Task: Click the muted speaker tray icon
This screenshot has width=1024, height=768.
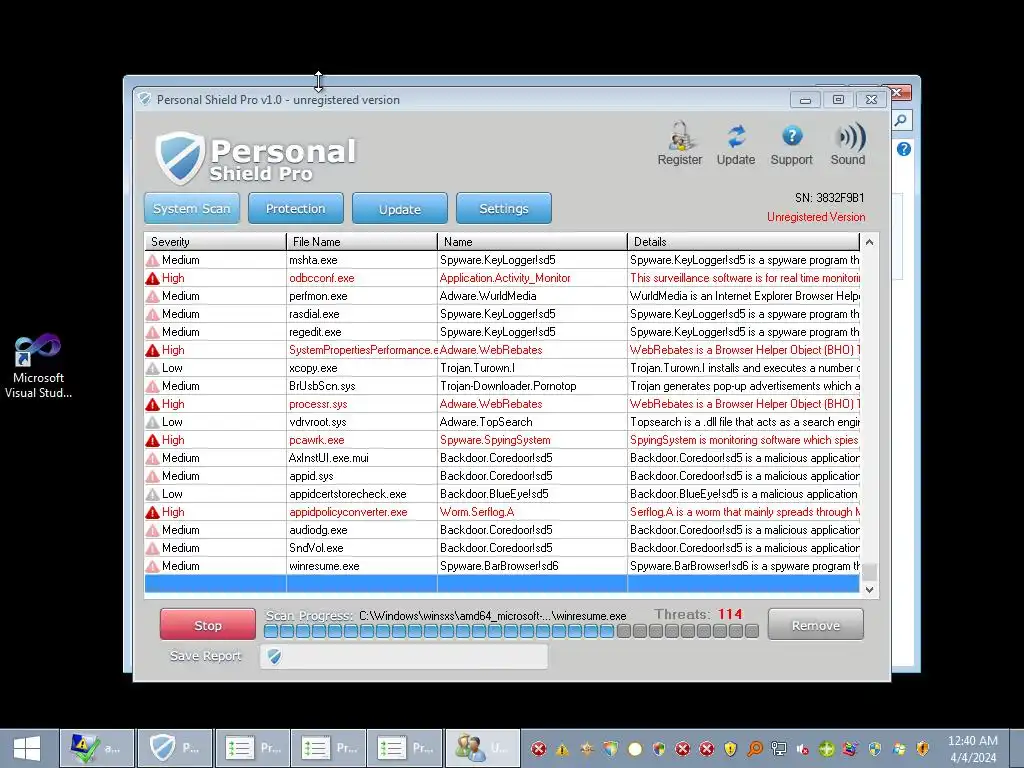Action: pyautogui.click(x=803, y=749)
